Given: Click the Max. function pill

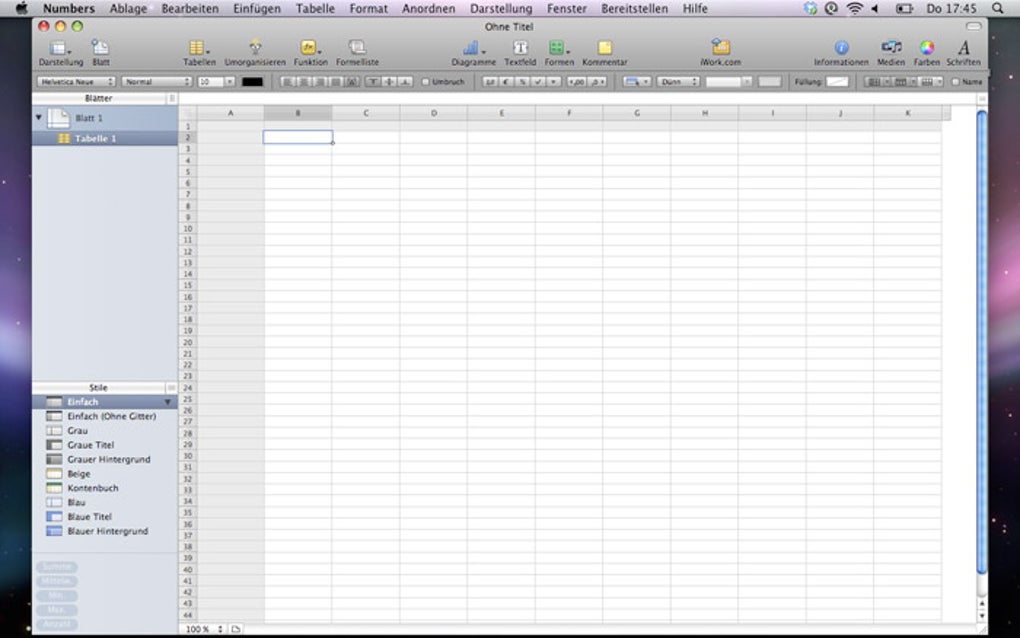Looking at the screenshot, I should (x=57, y=610).
